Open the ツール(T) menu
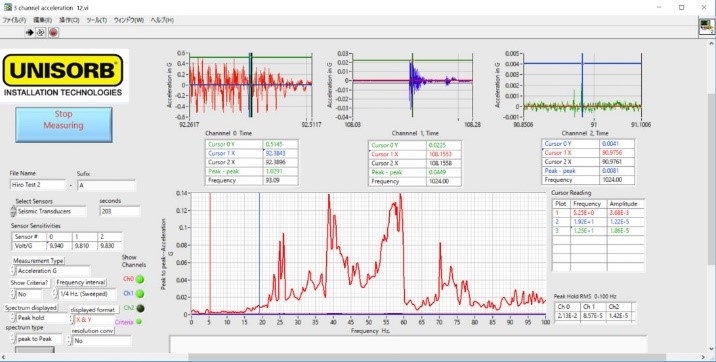716x362 pixels. click(x=96, y=20)
